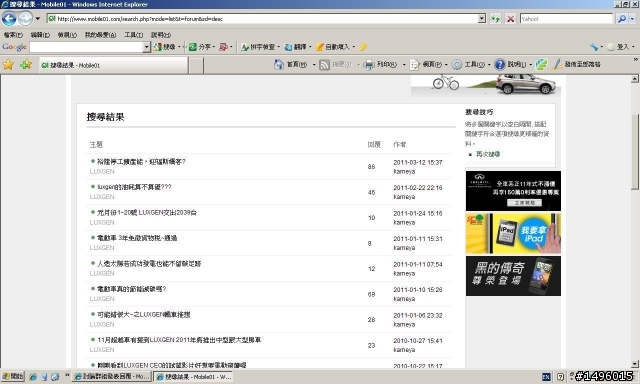Click the magnifier search icon by Yahoo box
This screenshot has height=384, width=640.
point(622,19)
